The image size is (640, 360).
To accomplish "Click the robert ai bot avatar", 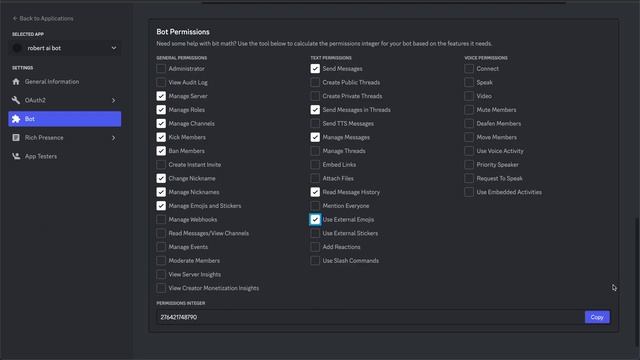I will click(x=17, y=48).
